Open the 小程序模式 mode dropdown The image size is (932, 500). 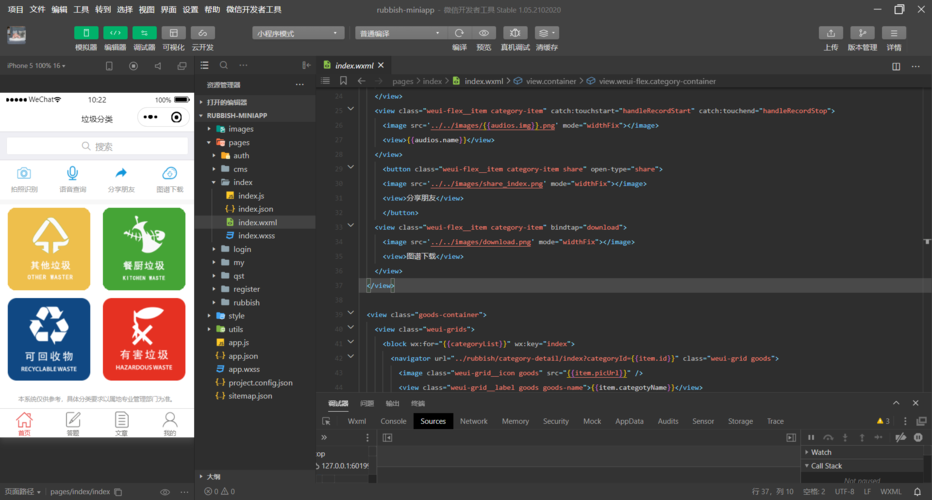pos(298,33)
